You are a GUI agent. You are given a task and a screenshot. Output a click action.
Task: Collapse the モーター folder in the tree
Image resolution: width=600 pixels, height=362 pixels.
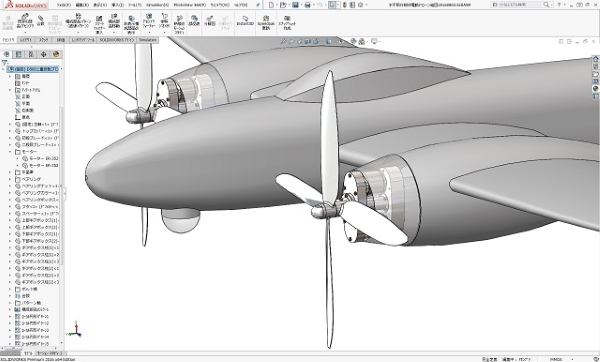10,152
